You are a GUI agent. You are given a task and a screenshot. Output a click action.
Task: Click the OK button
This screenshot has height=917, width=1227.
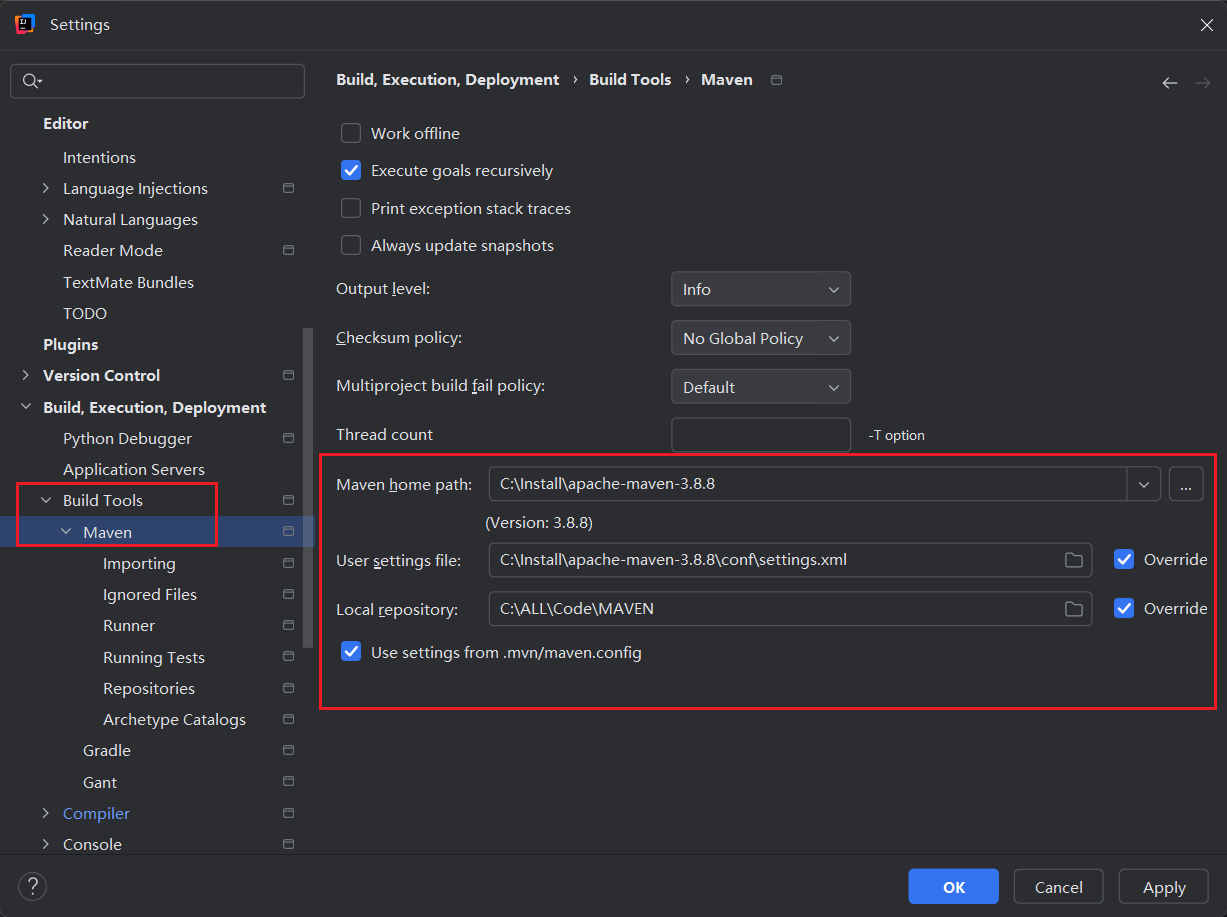coord(954,887)
